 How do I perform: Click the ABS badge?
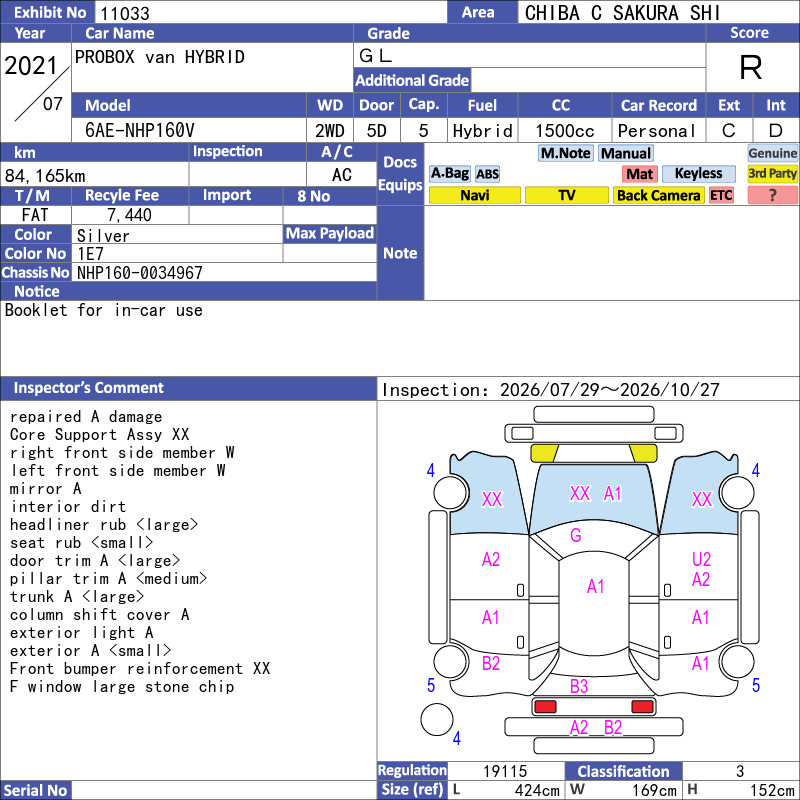(487, 174)
